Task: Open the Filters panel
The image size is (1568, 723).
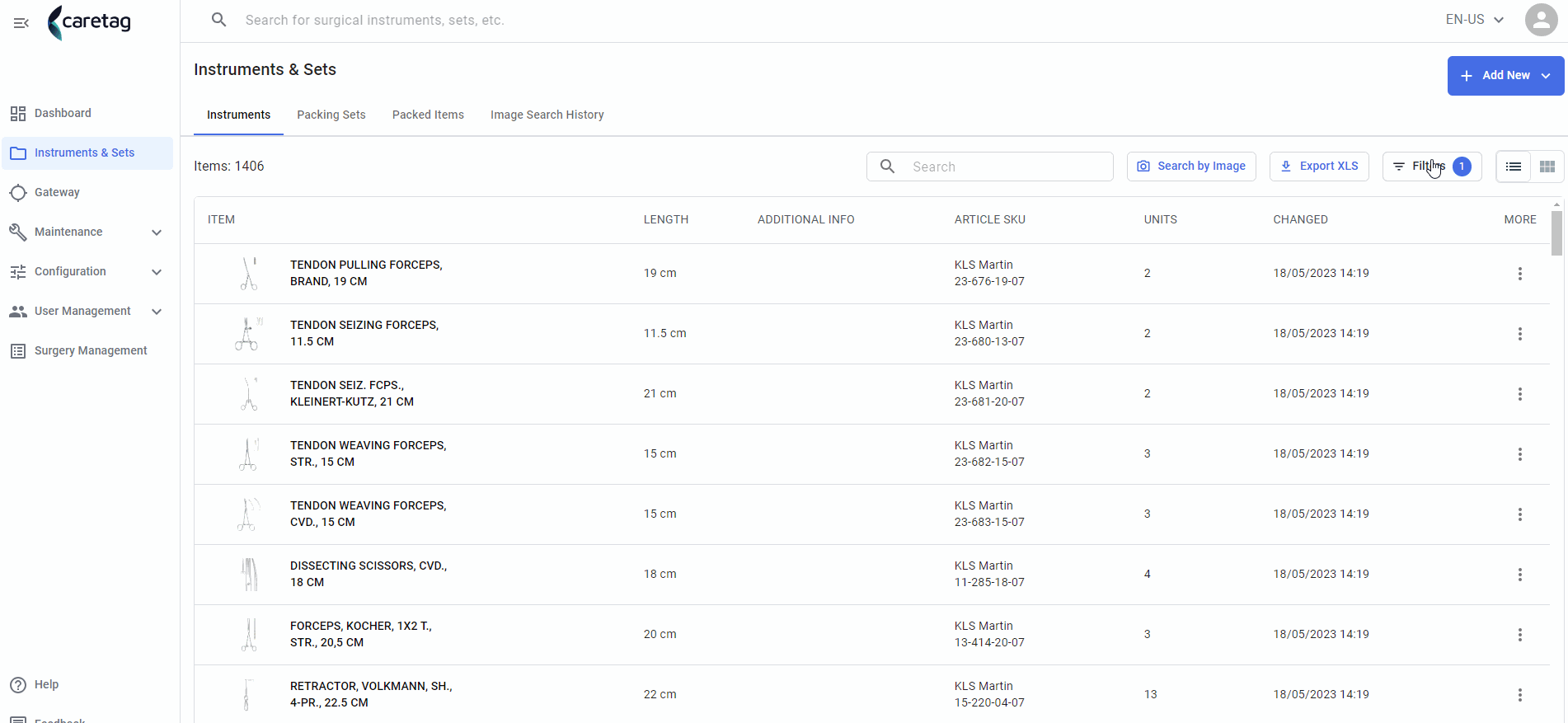Action: click(1432, 167)
